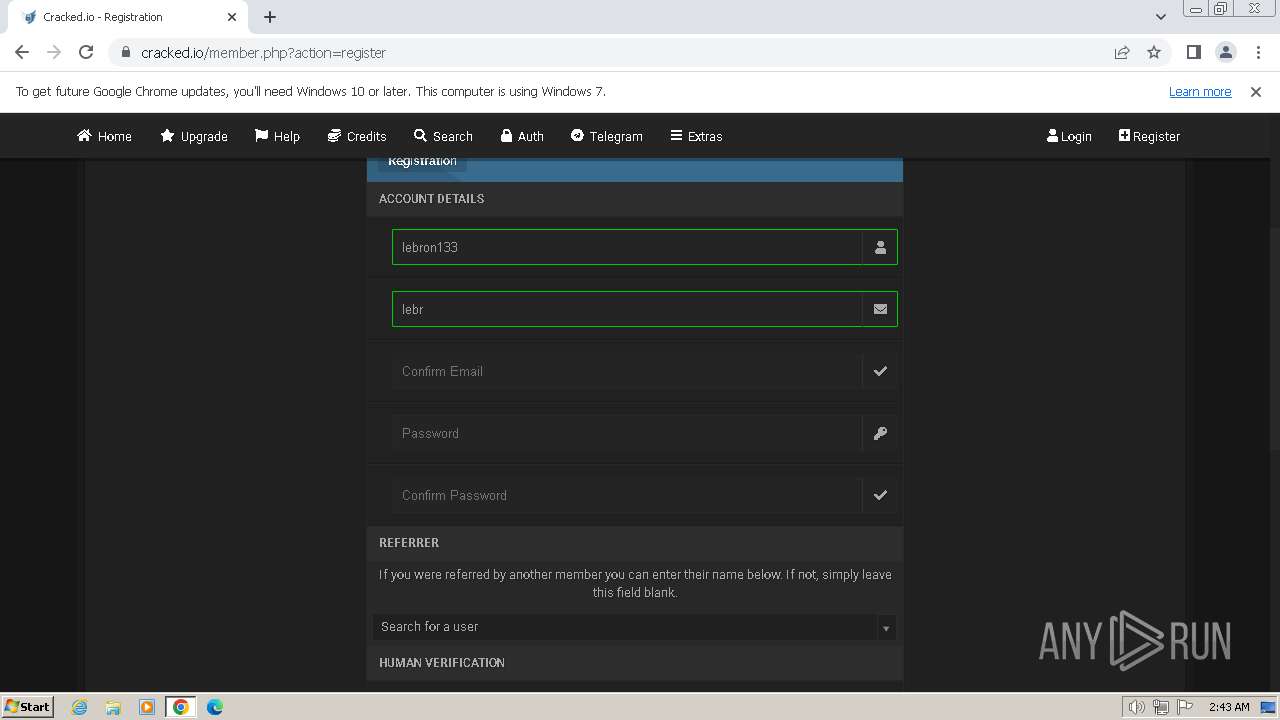Open the Upgrade page
The image size is (1280, 720).
coord(194,136)
